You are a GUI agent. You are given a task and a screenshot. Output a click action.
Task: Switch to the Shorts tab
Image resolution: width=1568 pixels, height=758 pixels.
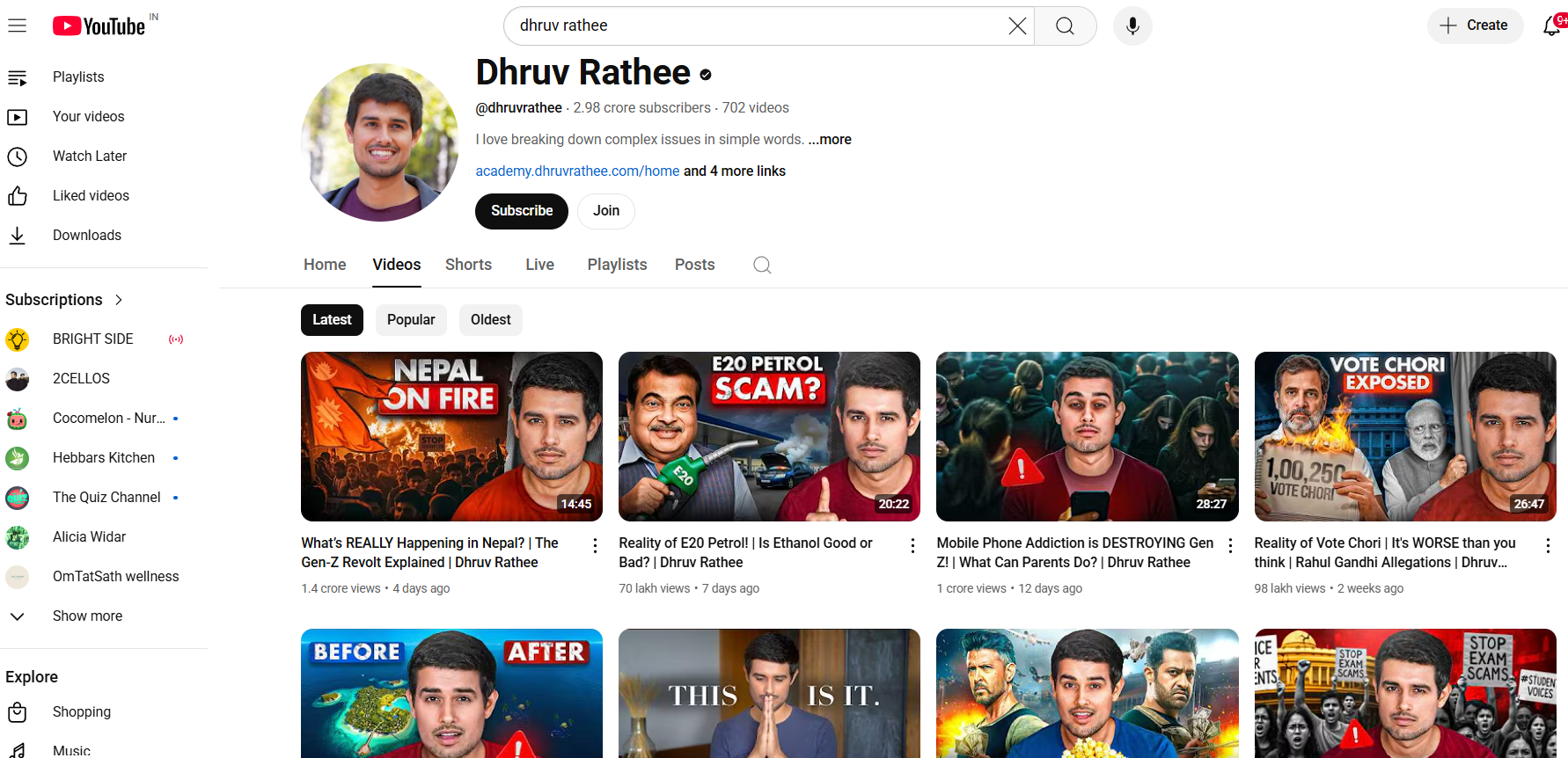pos(468,265)
